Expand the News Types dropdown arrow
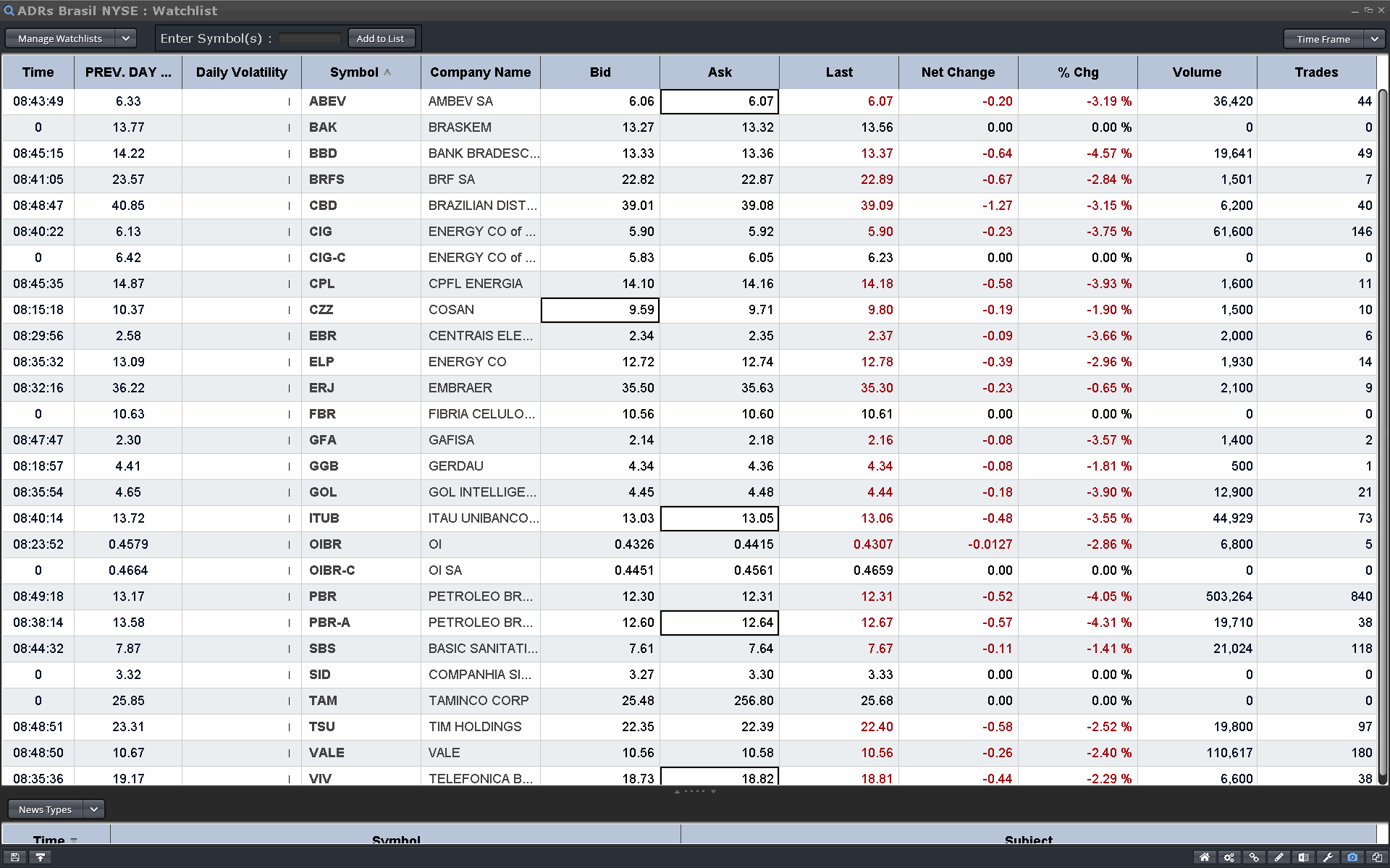This screenshot has width=1390, height=868. coord(94,809)
